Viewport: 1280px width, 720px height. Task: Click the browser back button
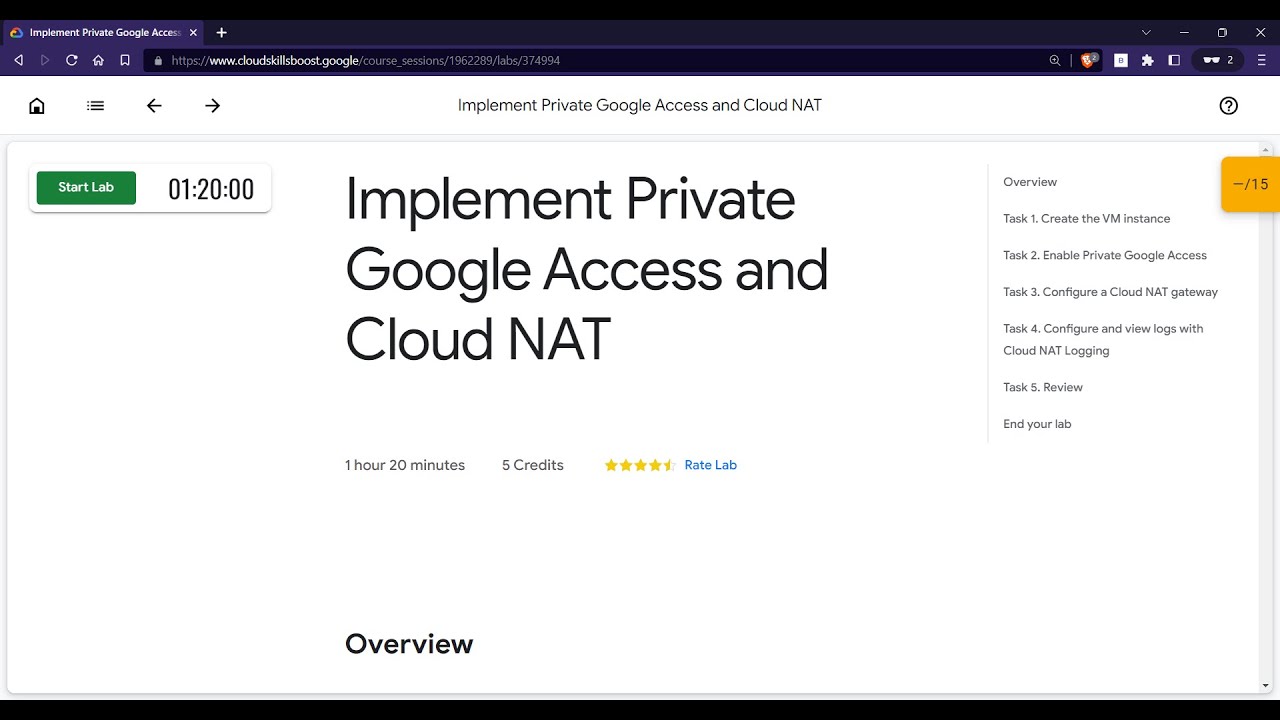pos(18,60)
